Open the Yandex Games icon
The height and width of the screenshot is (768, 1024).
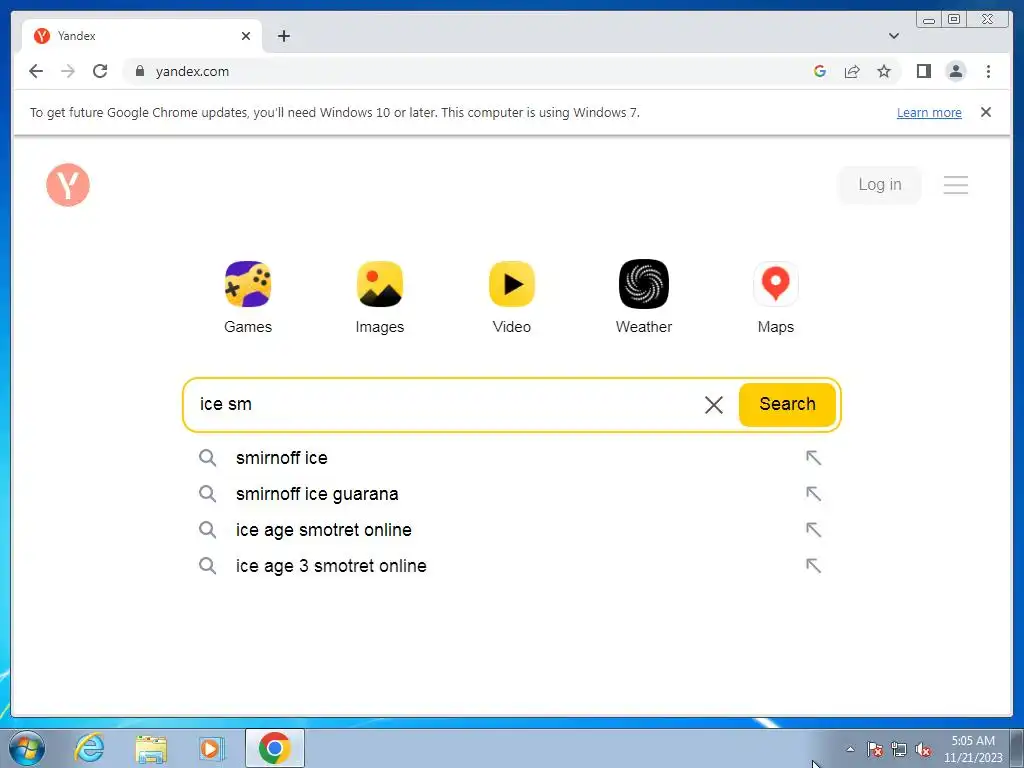pyautogui.click(x=248, y=284)
